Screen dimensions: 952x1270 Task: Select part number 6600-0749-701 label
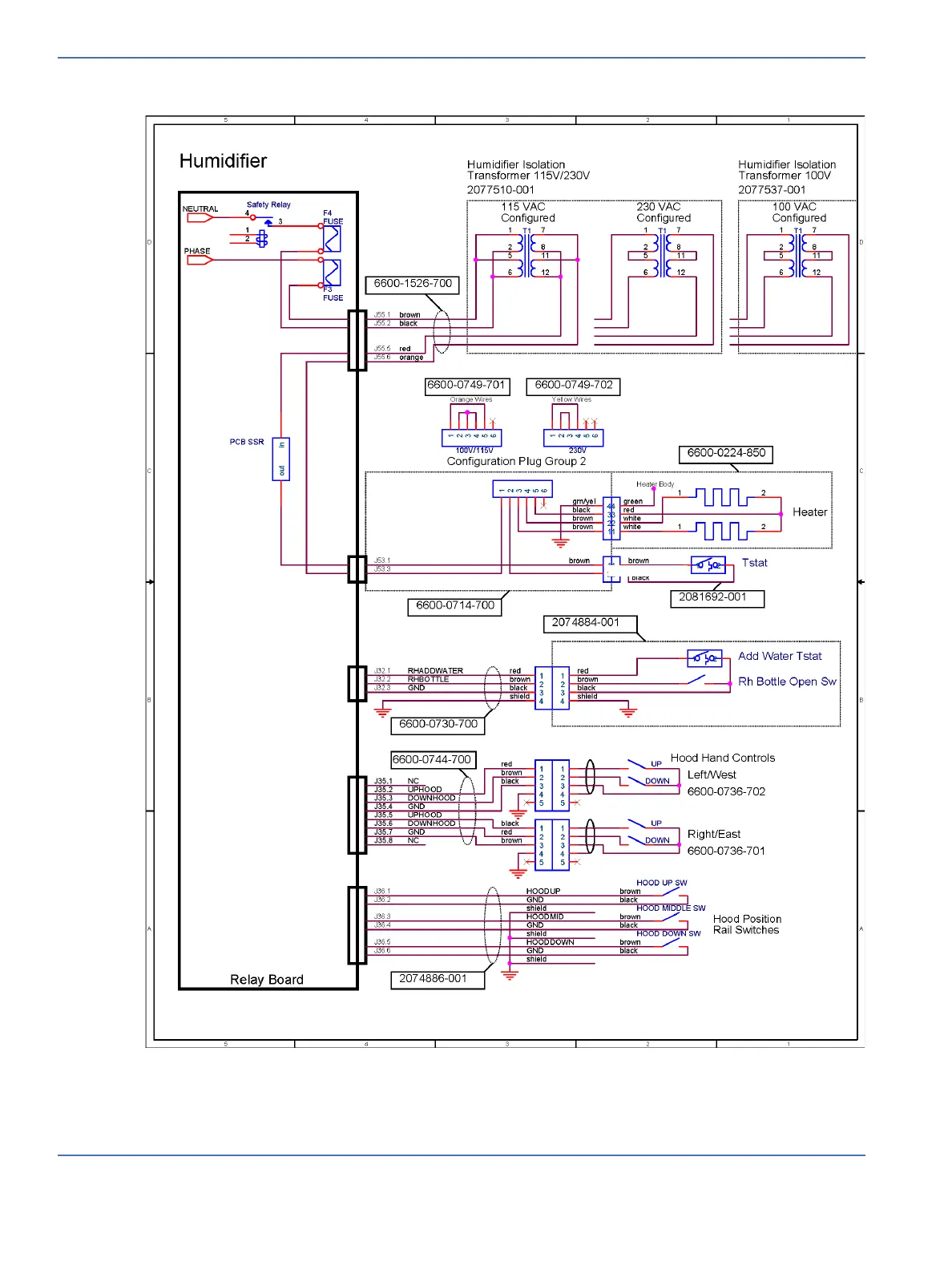467,386
